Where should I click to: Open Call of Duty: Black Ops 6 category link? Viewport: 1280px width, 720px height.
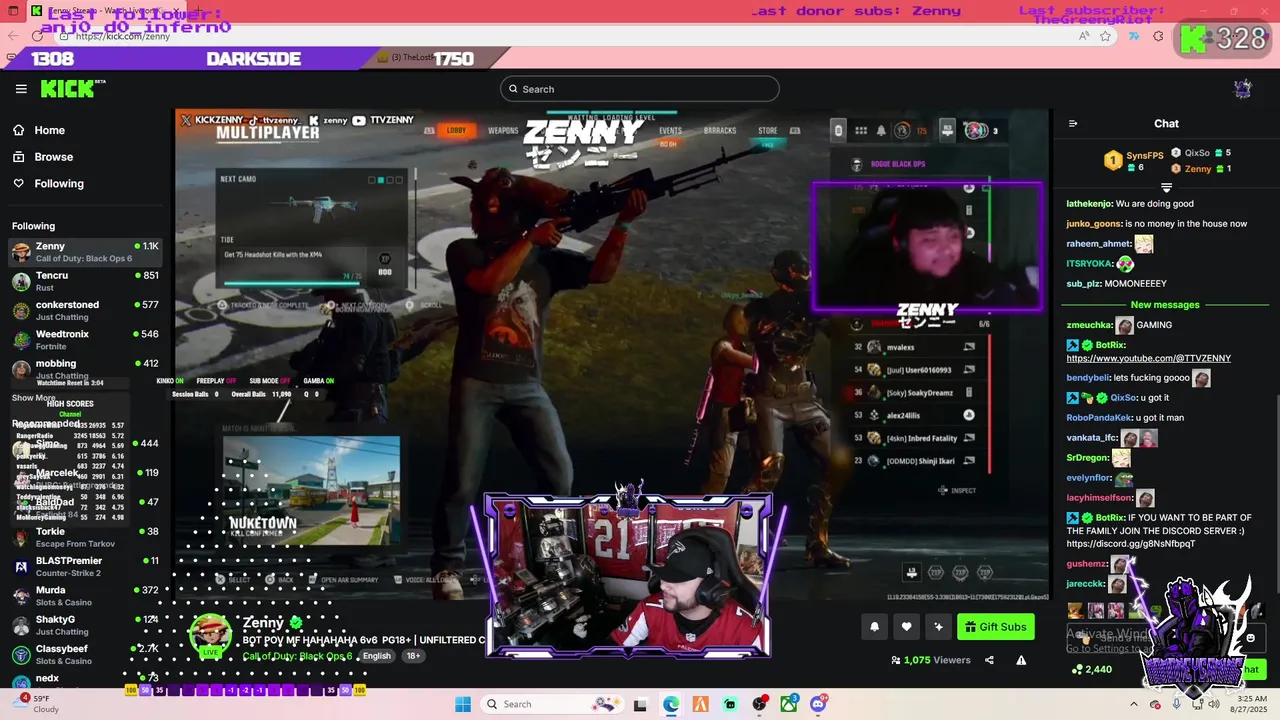[297, 656]
